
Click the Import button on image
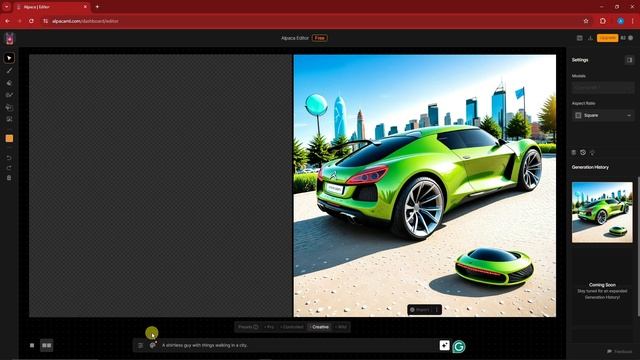click(x=420, y=310)
